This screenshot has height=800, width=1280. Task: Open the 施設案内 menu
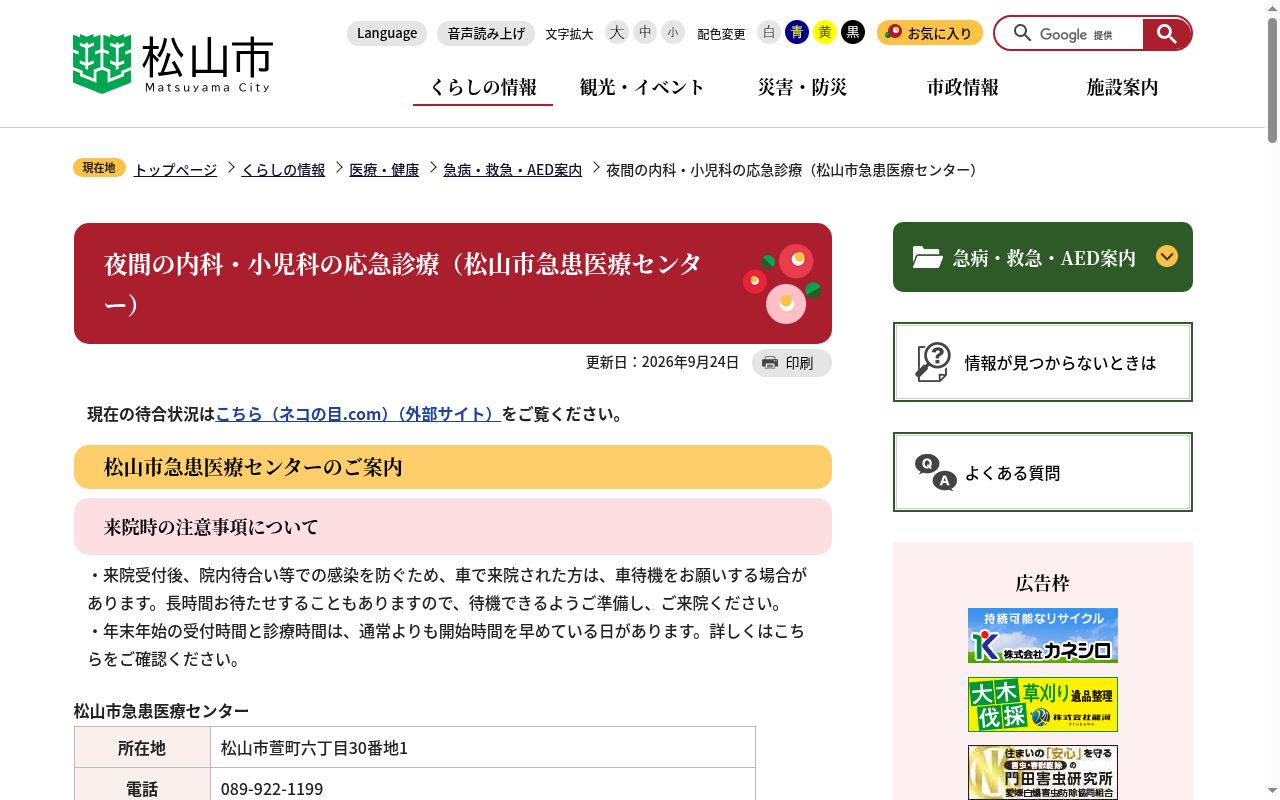(x=1122, y=87)
